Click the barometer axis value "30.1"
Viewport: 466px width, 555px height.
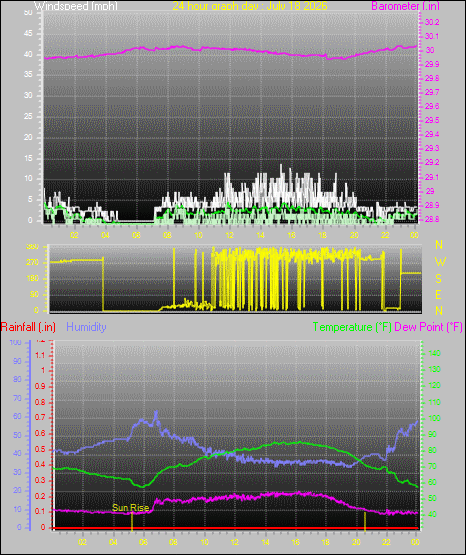coord(432,36)
